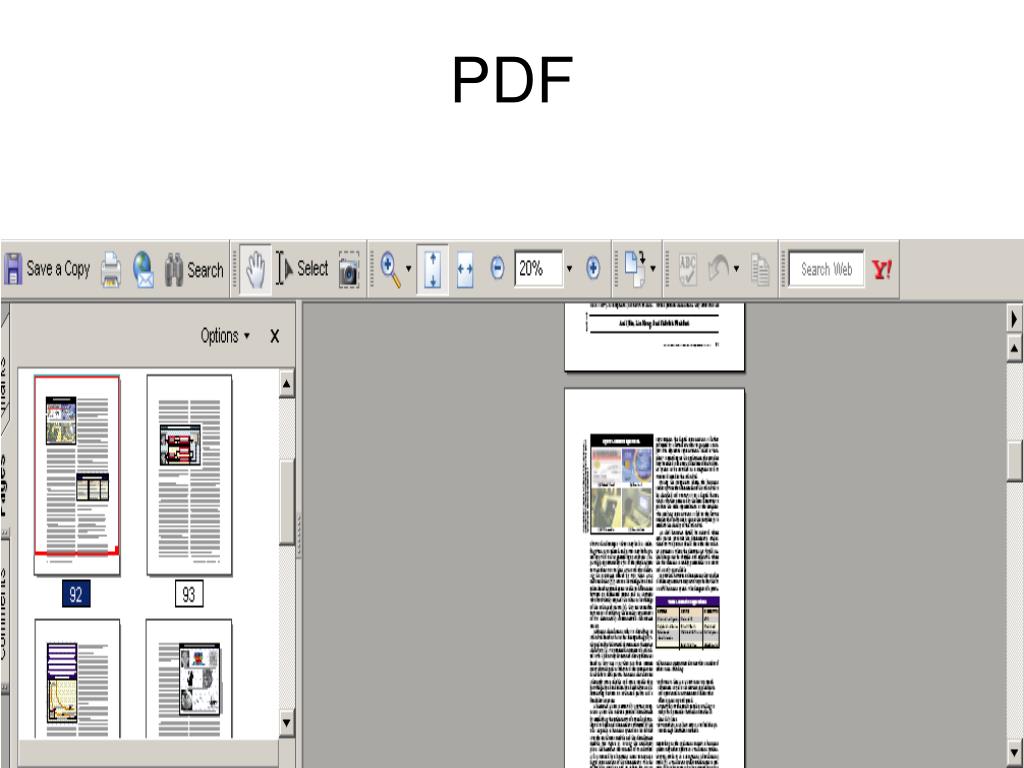Toggle Fit Page view

[x=432, y=270]
